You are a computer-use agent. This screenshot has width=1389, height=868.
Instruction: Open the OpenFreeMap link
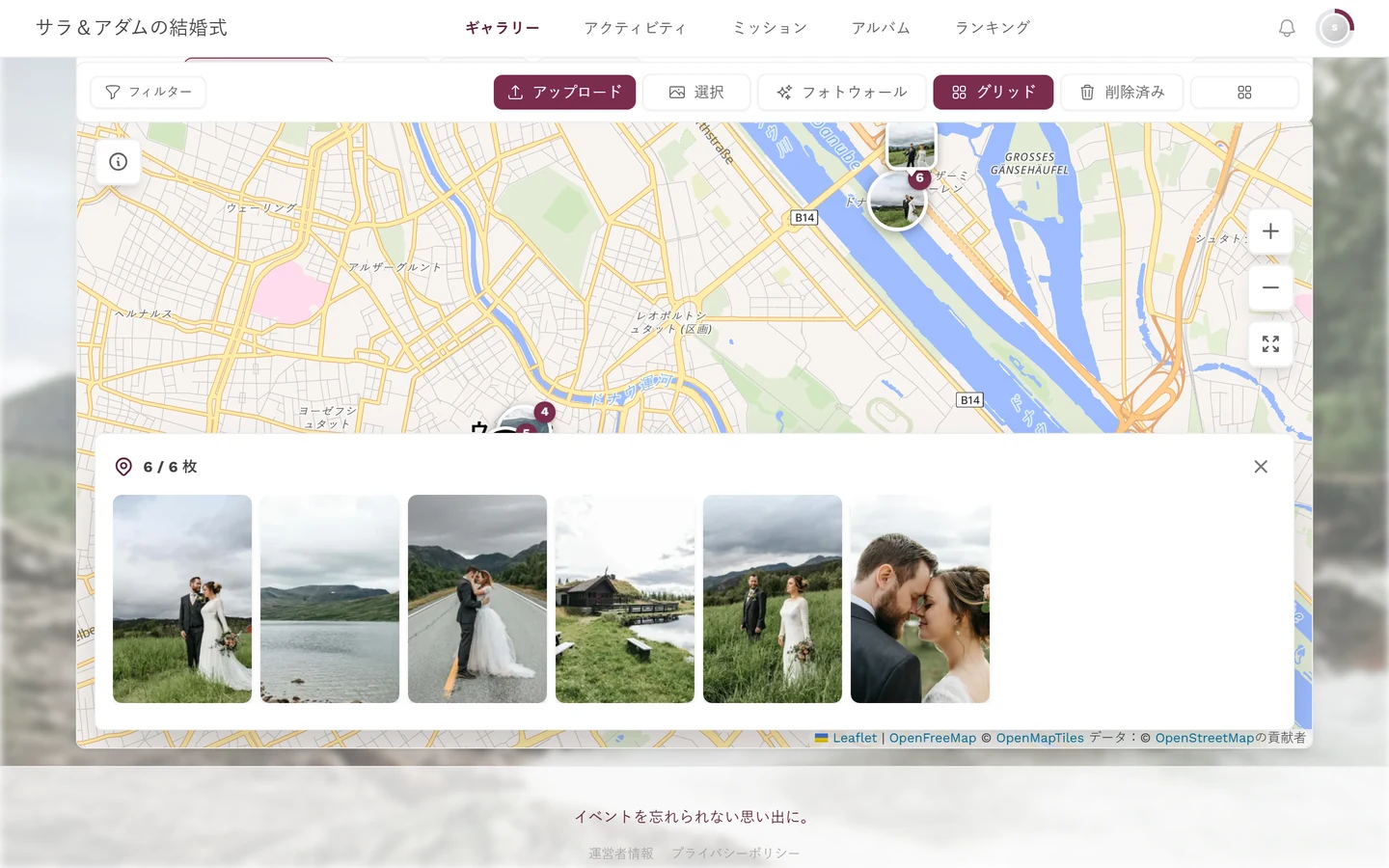tap(933, 738)
